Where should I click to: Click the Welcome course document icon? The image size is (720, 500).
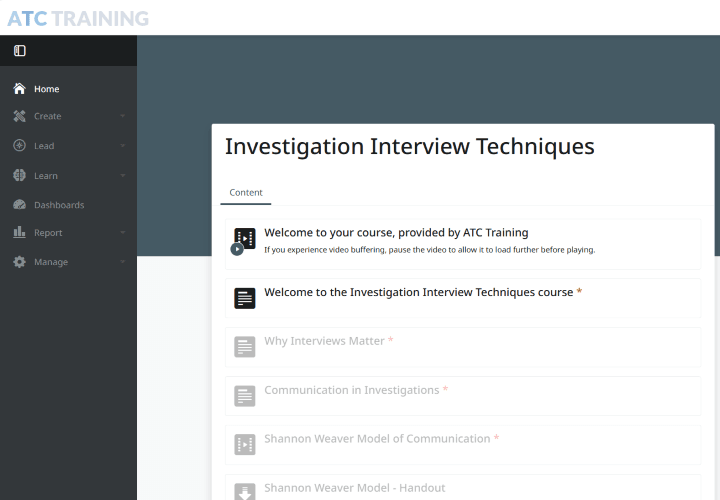tap(244, 298)
